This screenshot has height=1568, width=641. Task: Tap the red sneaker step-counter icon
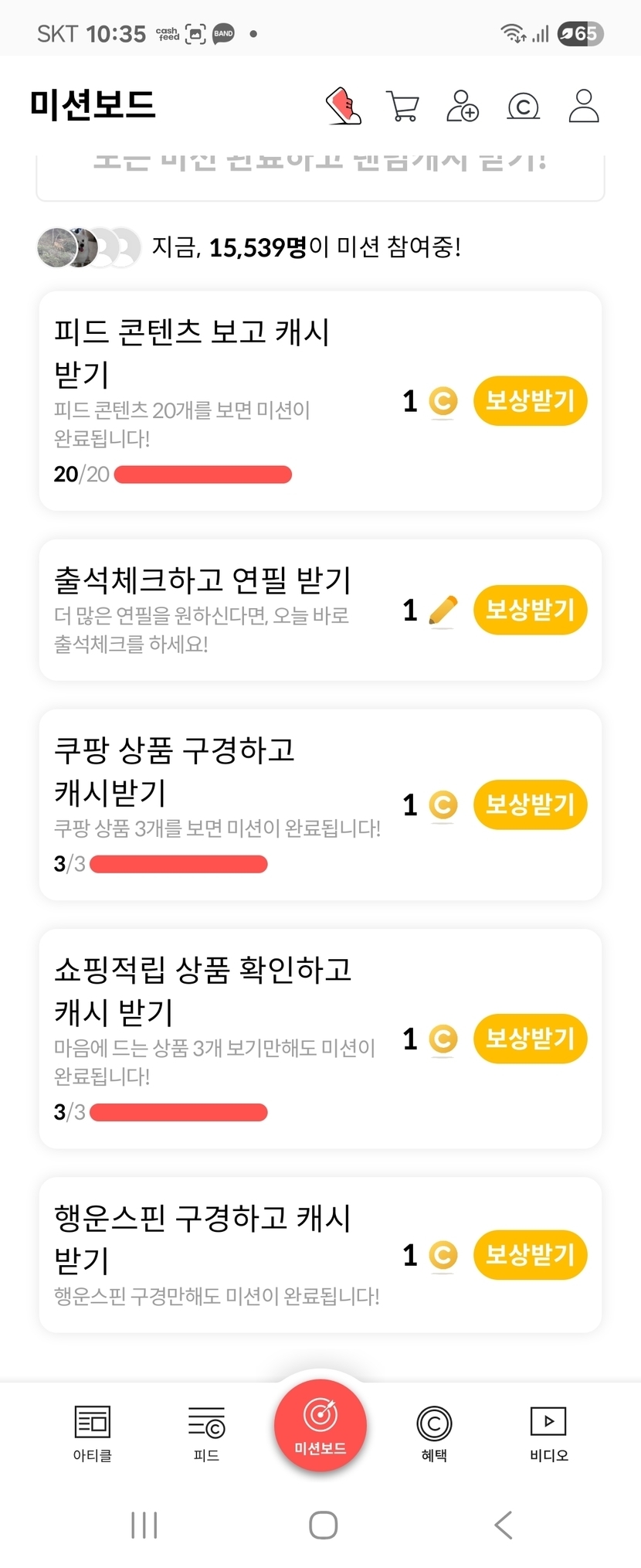pyautogui.click(x=344, y=106)
